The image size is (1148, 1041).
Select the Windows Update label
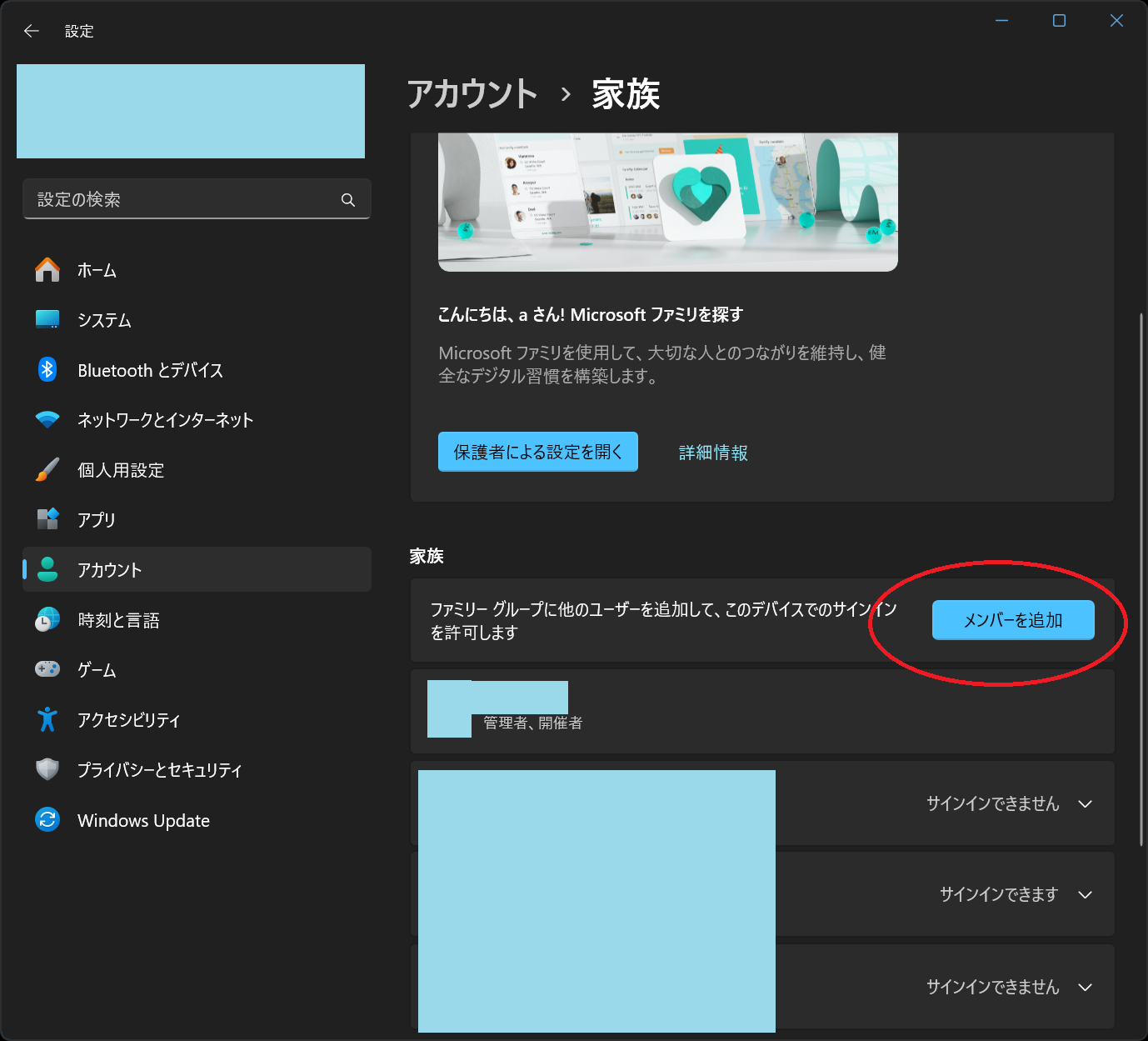(x=143, y=820)
